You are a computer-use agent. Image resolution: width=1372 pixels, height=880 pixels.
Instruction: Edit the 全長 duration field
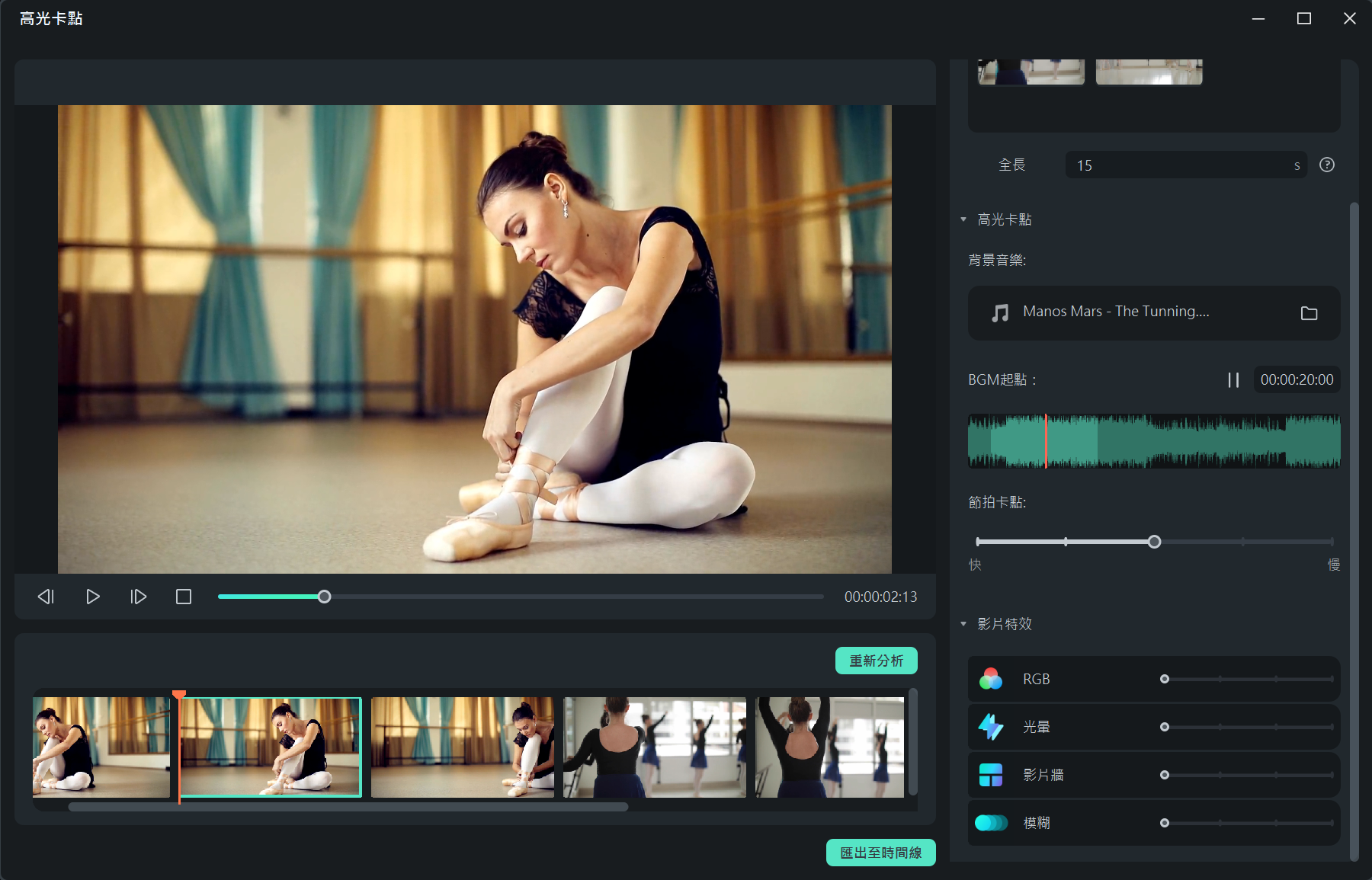click(1186, 165)
